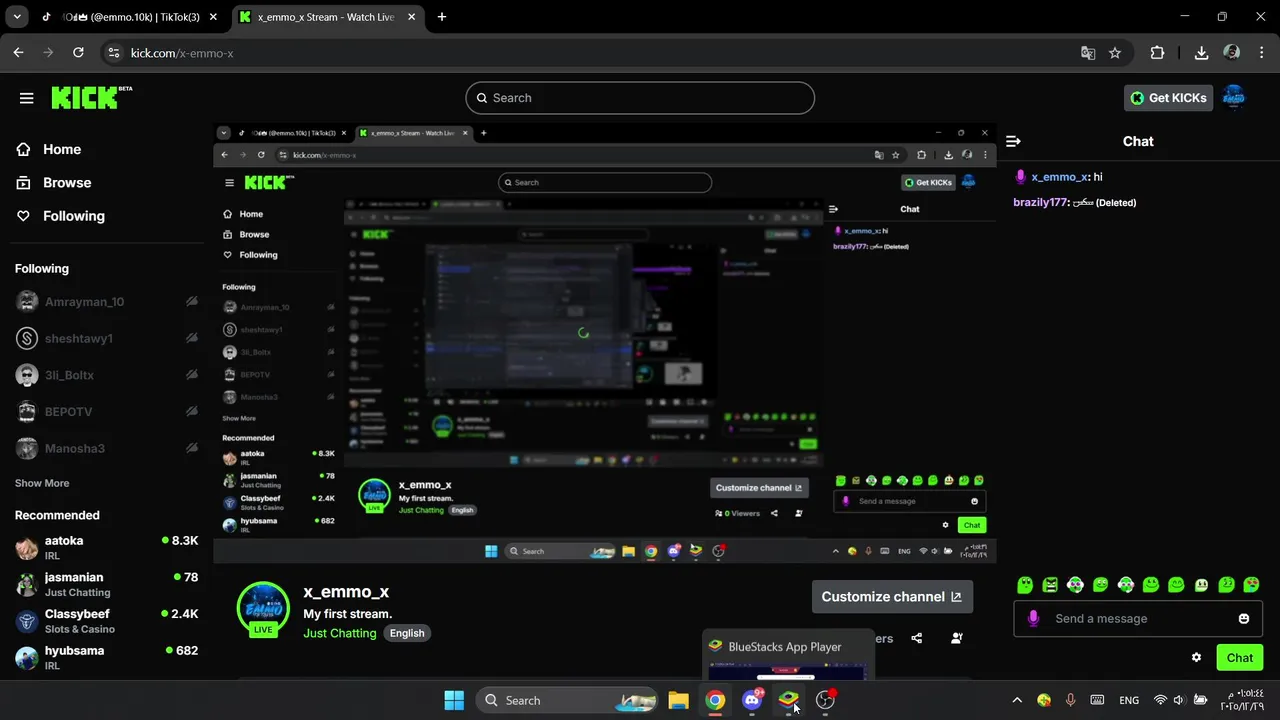Image resolution: width=1280 pixels, height=720 pixels.
Task: Close the TikTok browser tab
Action: 215,17
